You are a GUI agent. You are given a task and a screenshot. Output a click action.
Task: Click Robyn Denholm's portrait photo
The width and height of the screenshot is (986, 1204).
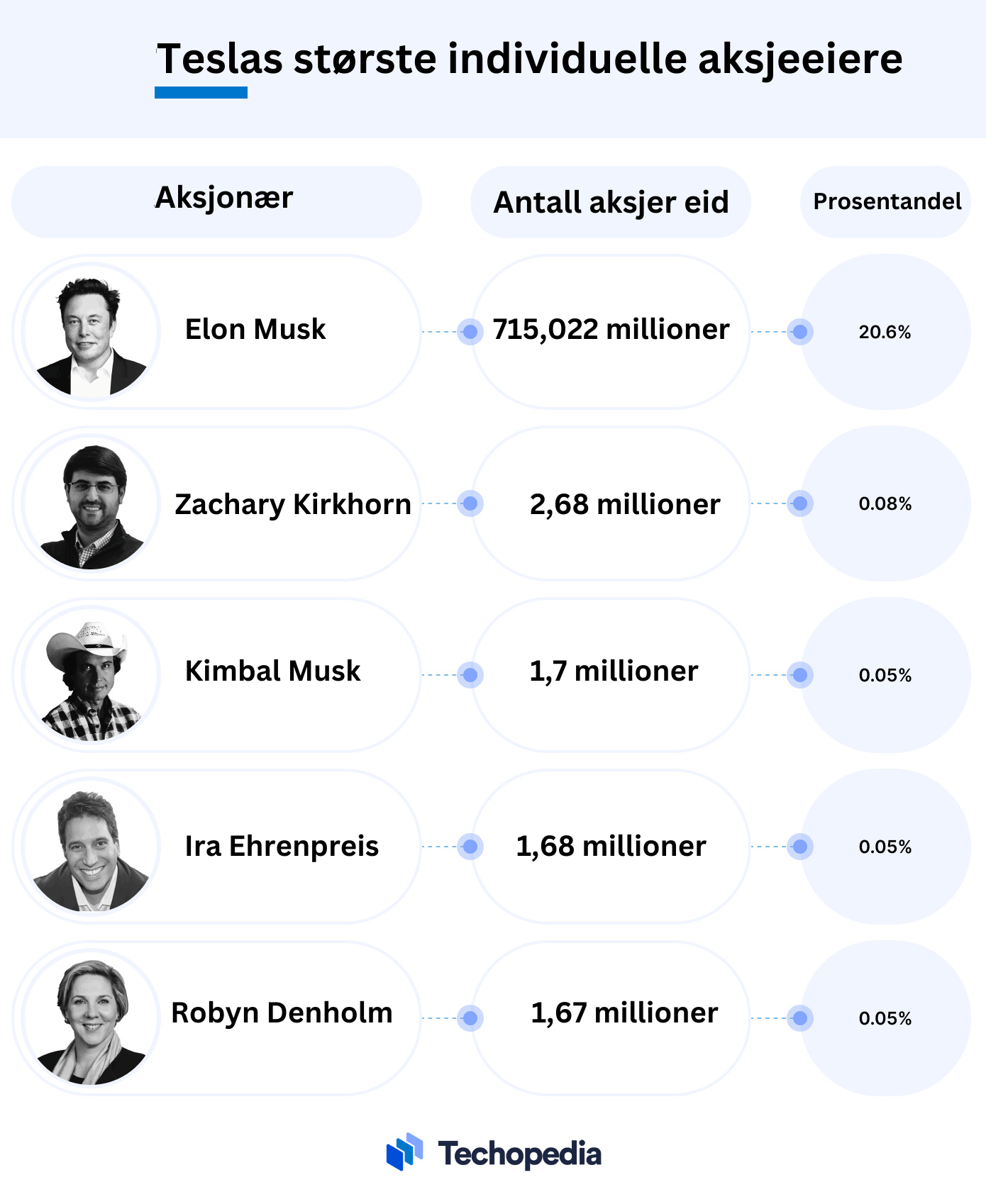tap(91, 1018)
